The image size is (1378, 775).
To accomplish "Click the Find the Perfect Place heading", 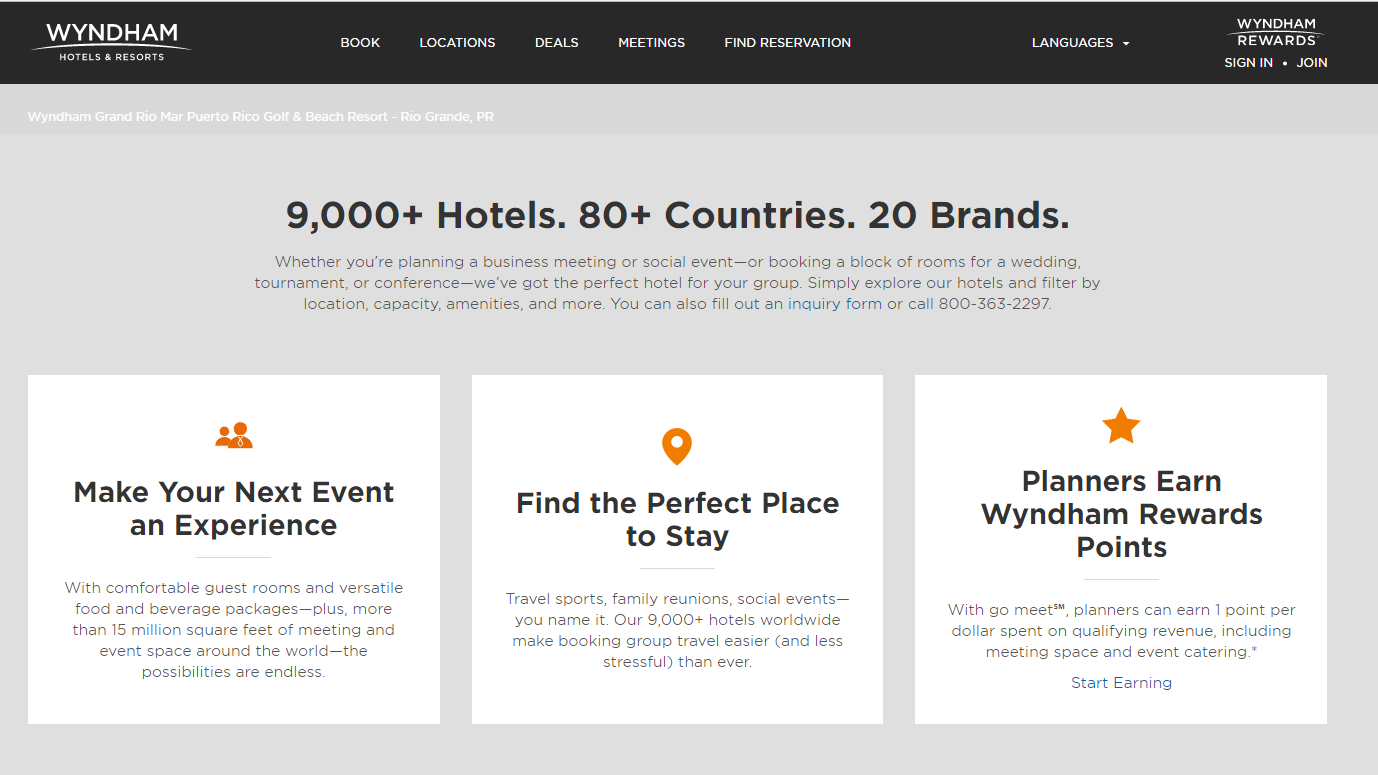I will 677,519.
